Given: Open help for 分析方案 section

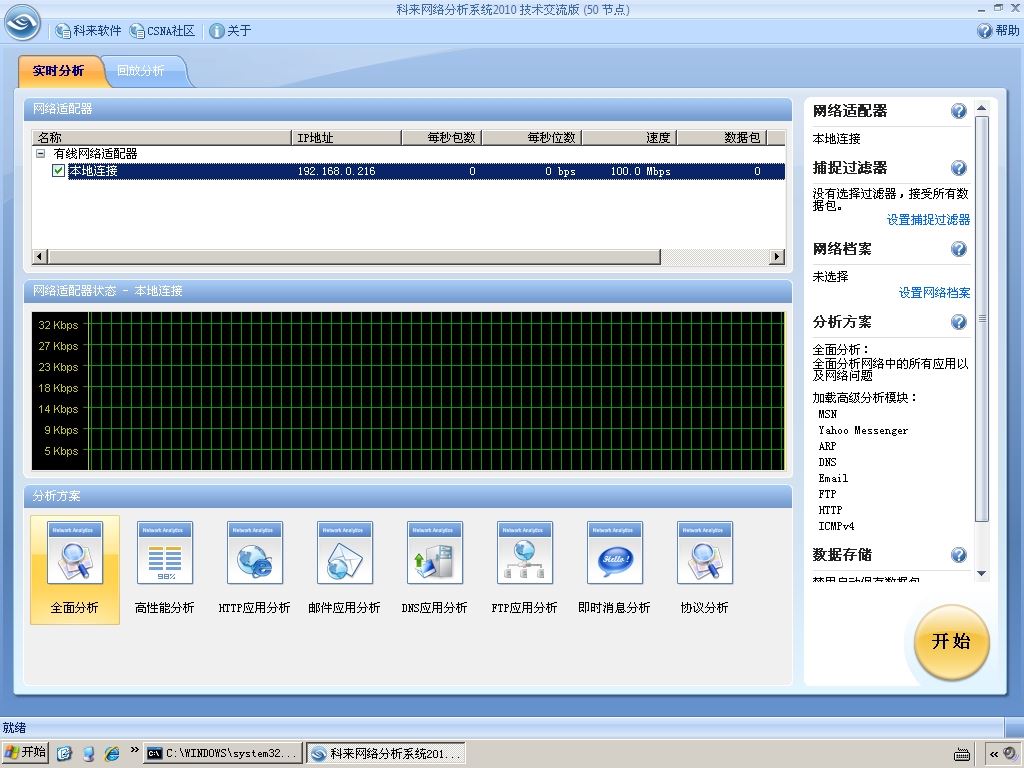Looking at the screenshot, I should (958, 322).
